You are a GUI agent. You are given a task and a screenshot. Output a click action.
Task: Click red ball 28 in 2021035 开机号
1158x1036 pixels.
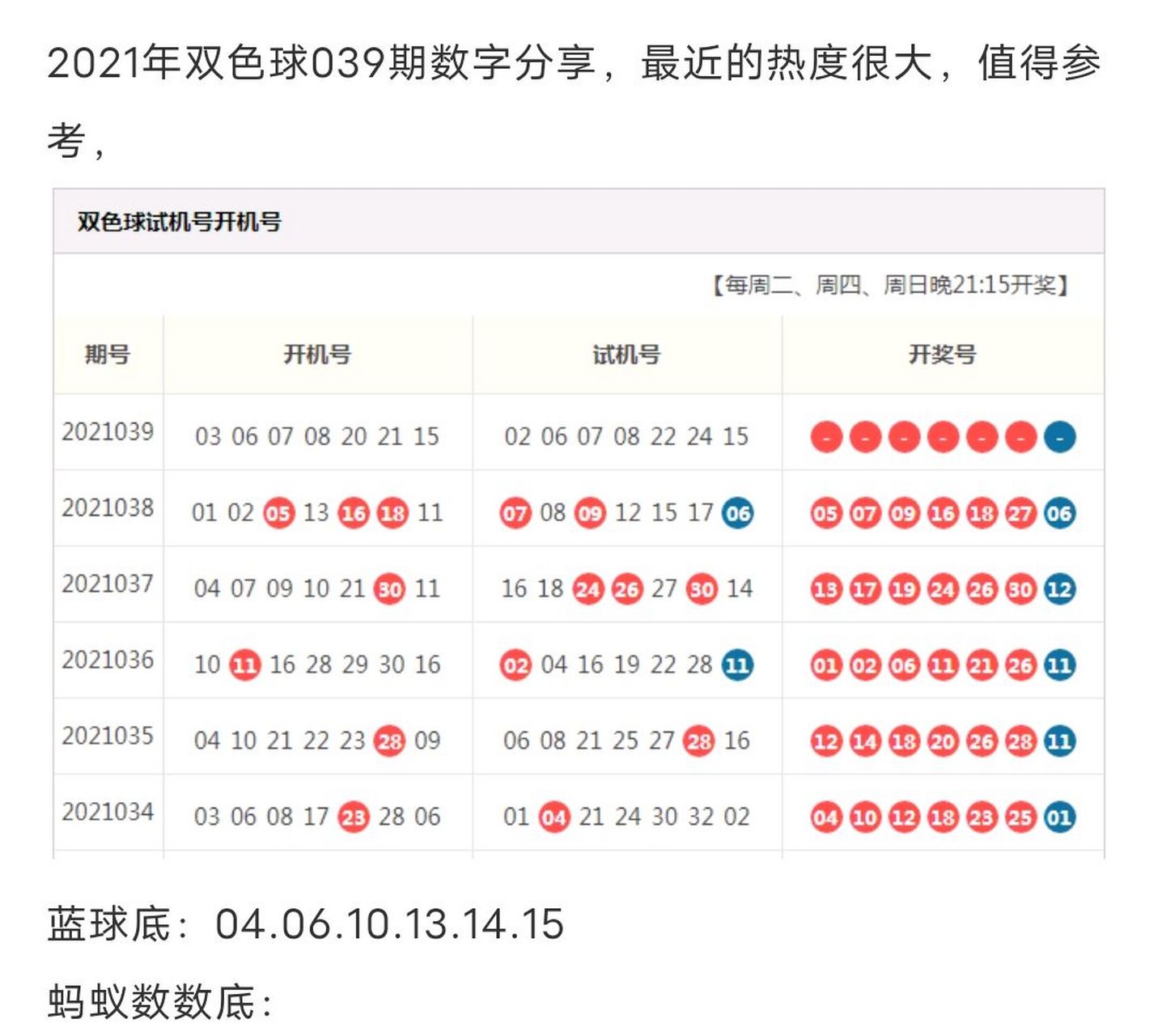[x=390, y=741]
